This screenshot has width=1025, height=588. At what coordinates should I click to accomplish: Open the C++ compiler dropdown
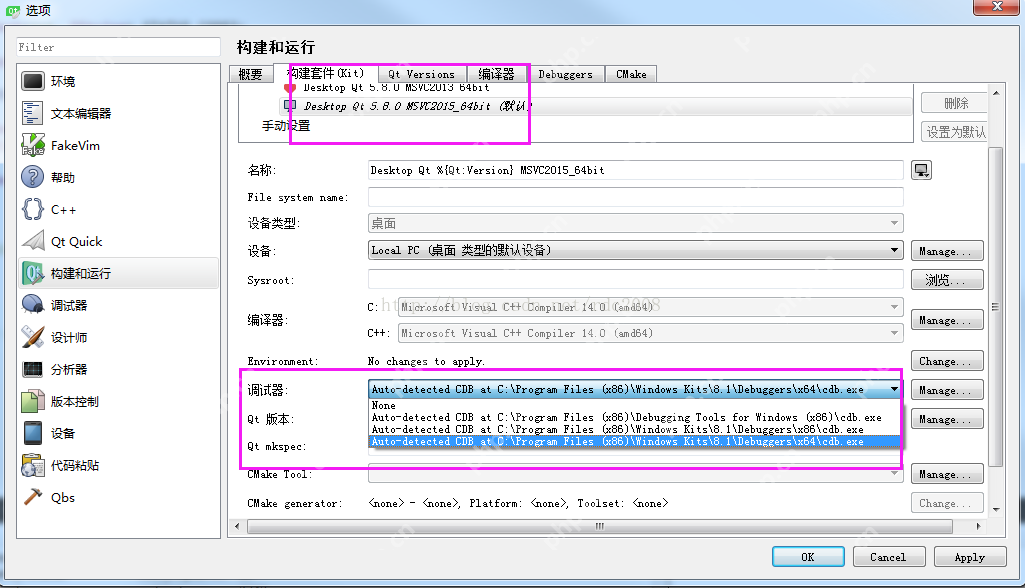650,334
